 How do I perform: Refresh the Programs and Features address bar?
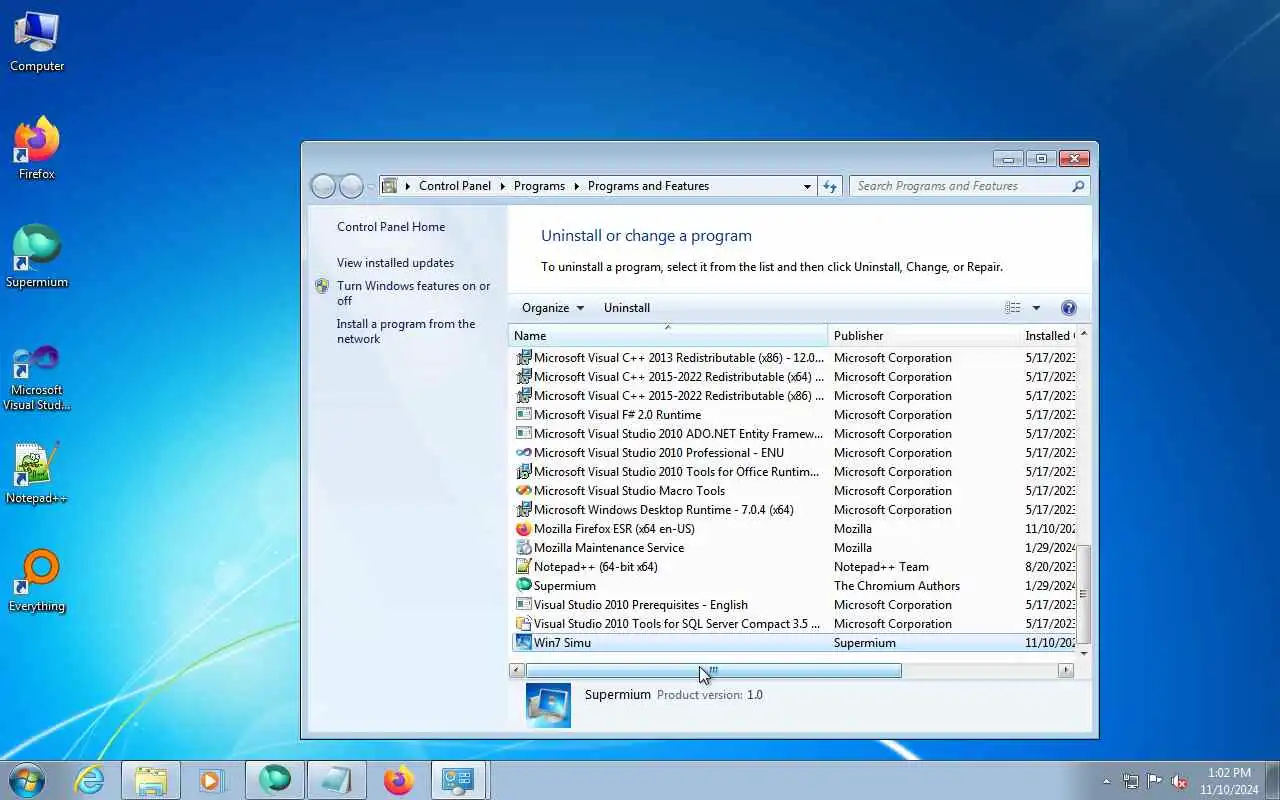point(829,186)
